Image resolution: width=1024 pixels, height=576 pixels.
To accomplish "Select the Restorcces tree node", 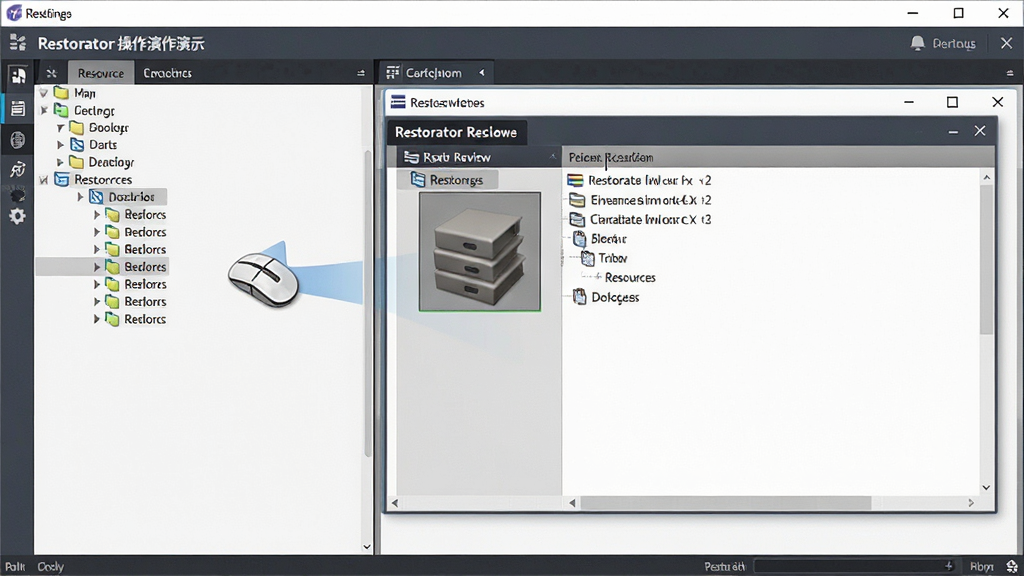I will tap(103, 180).
